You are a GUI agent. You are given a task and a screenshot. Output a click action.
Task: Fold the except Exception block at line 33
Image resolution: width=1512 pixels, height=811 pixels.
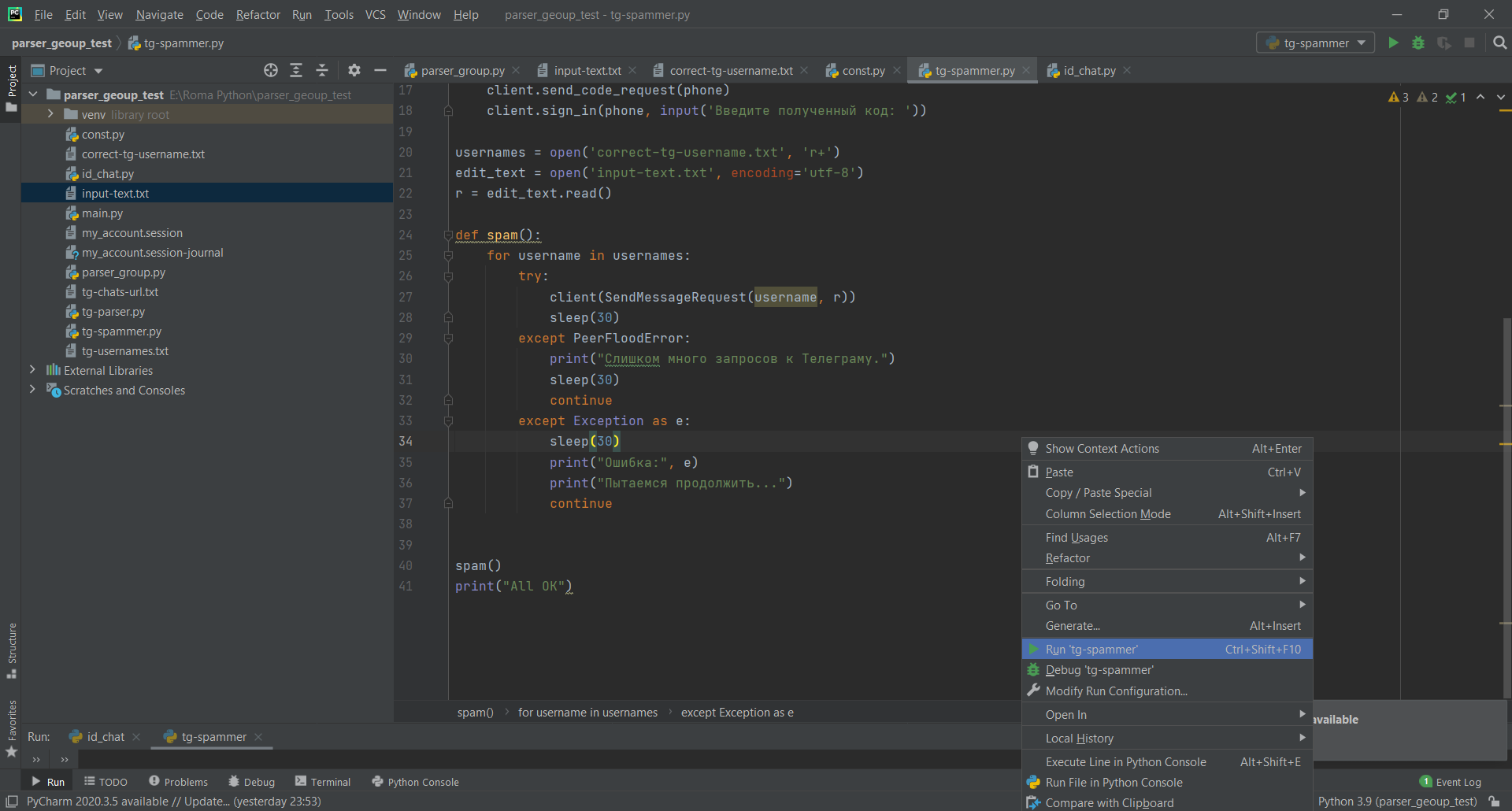tap(448, 421)
